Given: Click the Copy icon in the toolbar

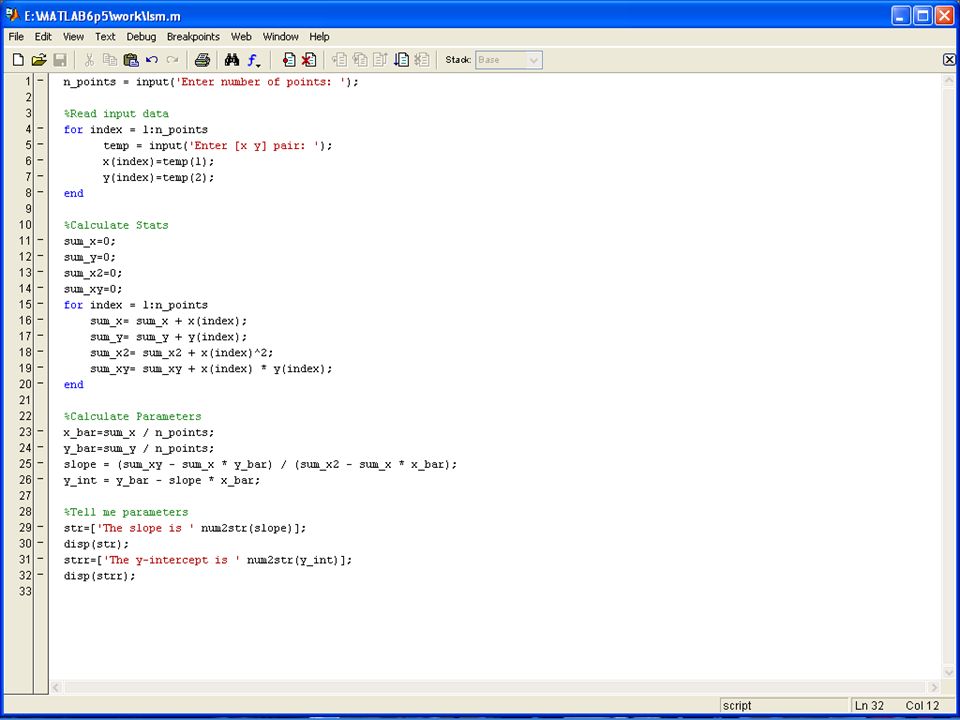Looking at the screenshot, I should (x=110, y=60).
